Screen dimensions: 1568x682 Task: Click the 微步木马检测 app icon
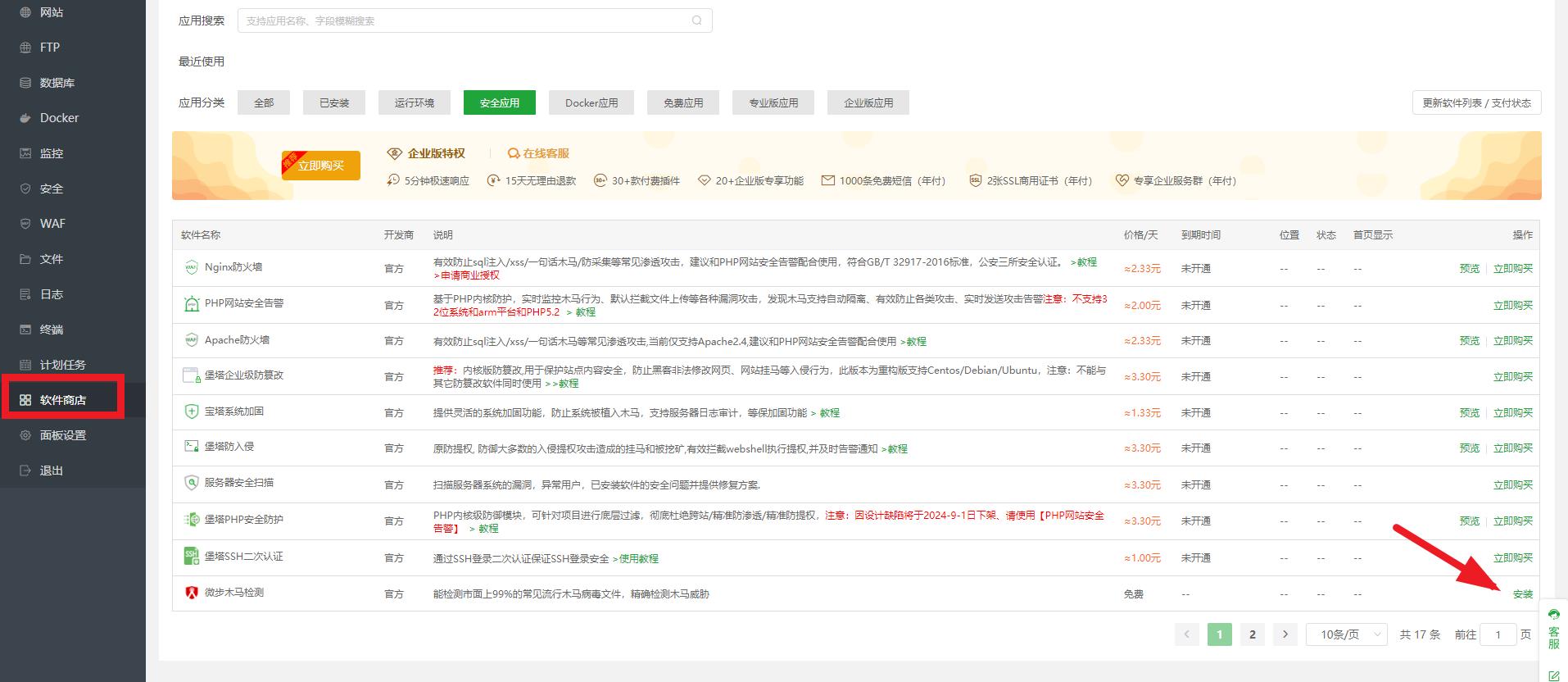[x=191, y=593]
